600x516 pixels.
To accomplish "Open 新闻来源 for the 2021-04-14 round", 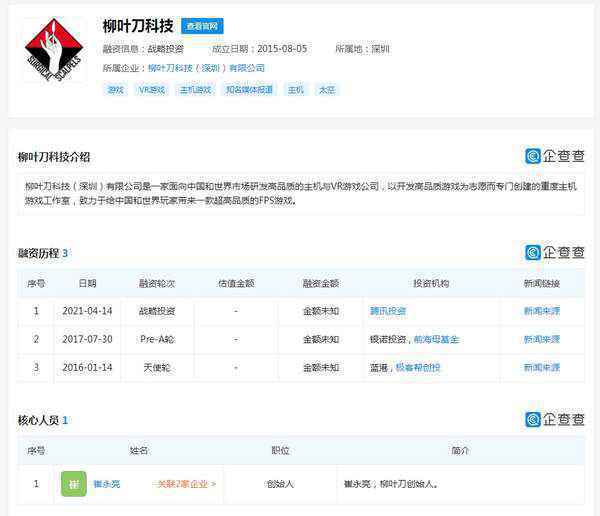I will click(x=541, y=311).
